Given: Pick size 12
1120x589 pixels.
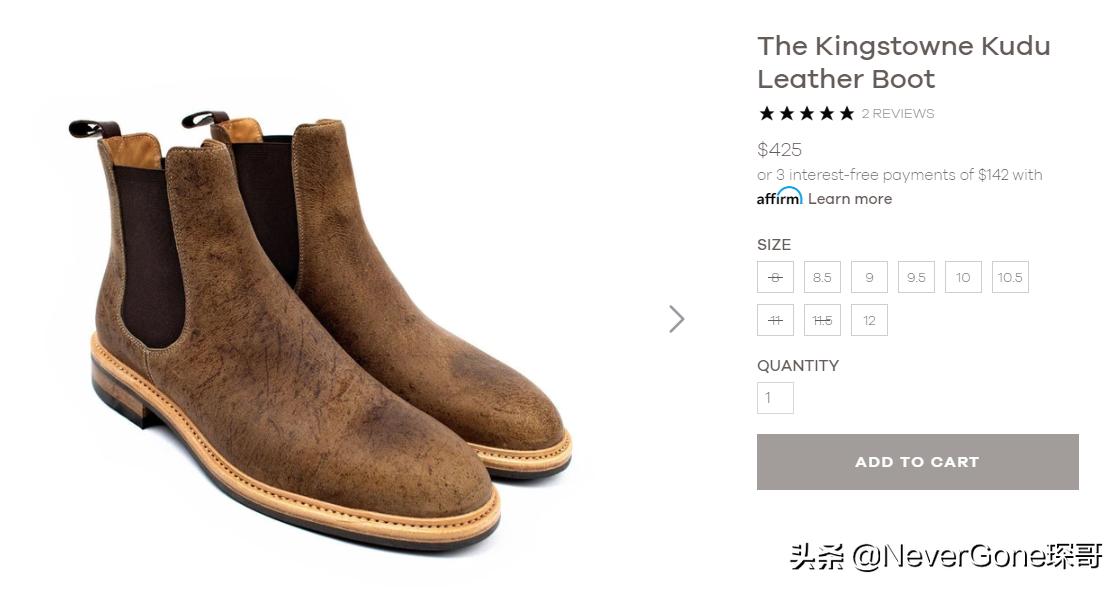Looking at the screenshot, I should tap(869, 320).
